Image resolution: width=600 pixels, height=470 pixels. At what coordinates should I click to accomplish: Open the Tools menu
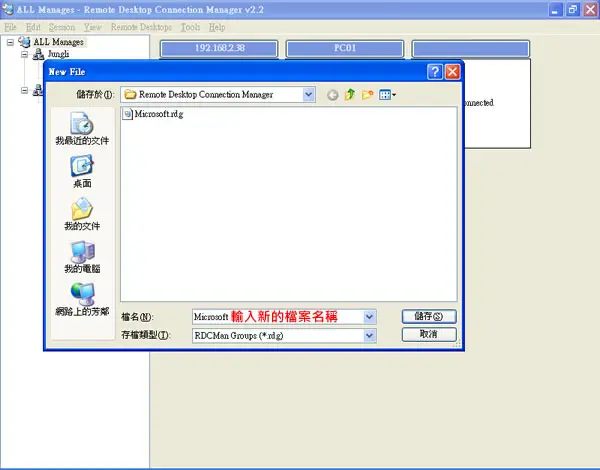click(x=190, y=27)
